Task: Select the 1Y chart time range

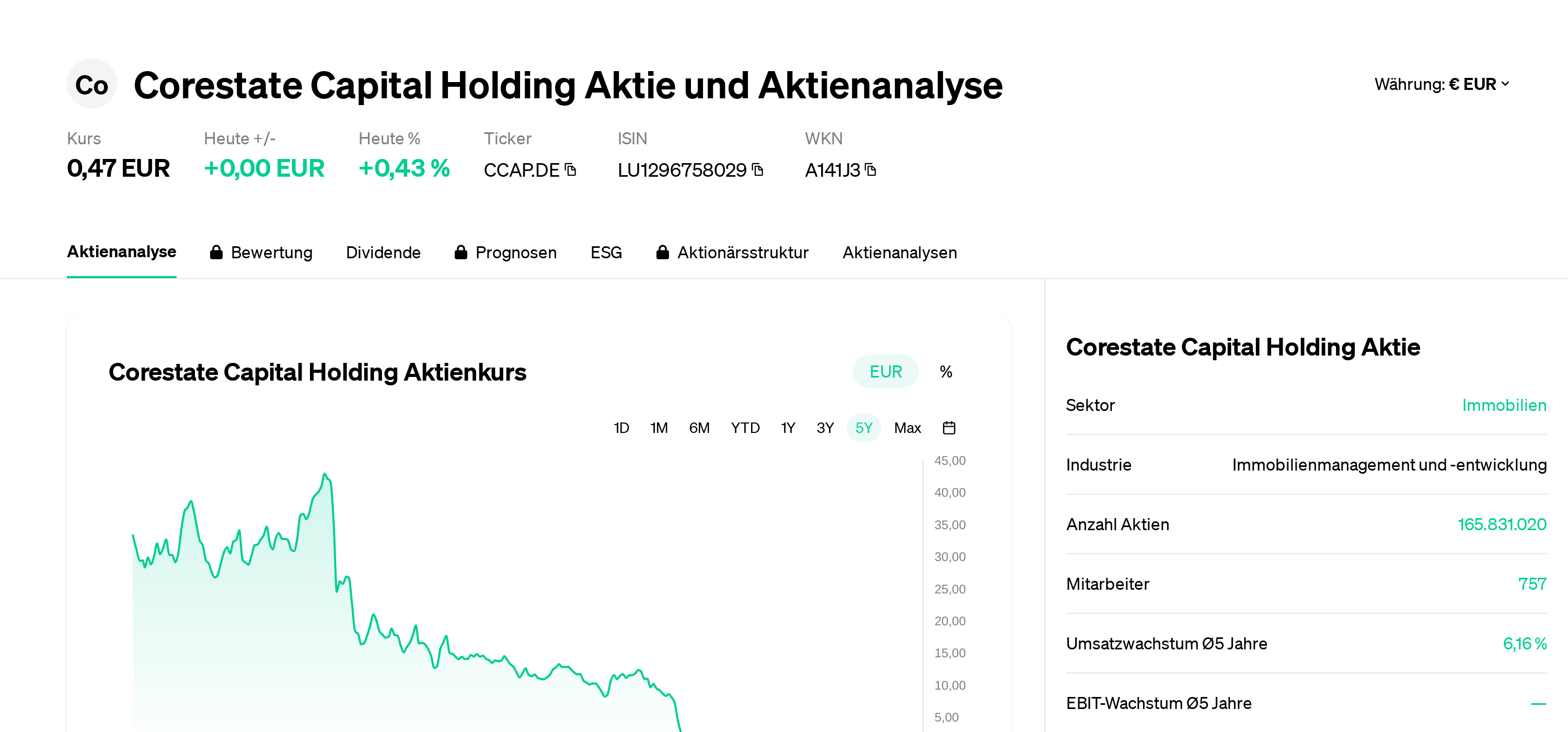Action: point(787,428)
